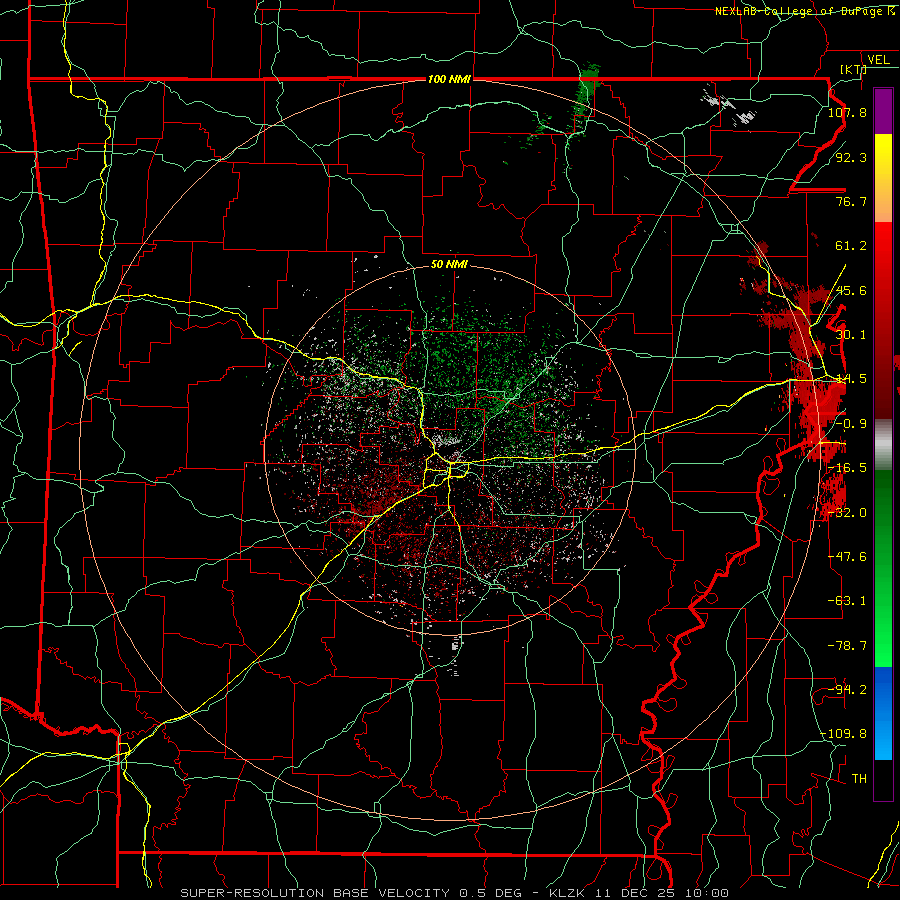Click the purple top segment of color bar
The width and height of the screenshot is (900, 900).
coord(883,111)
